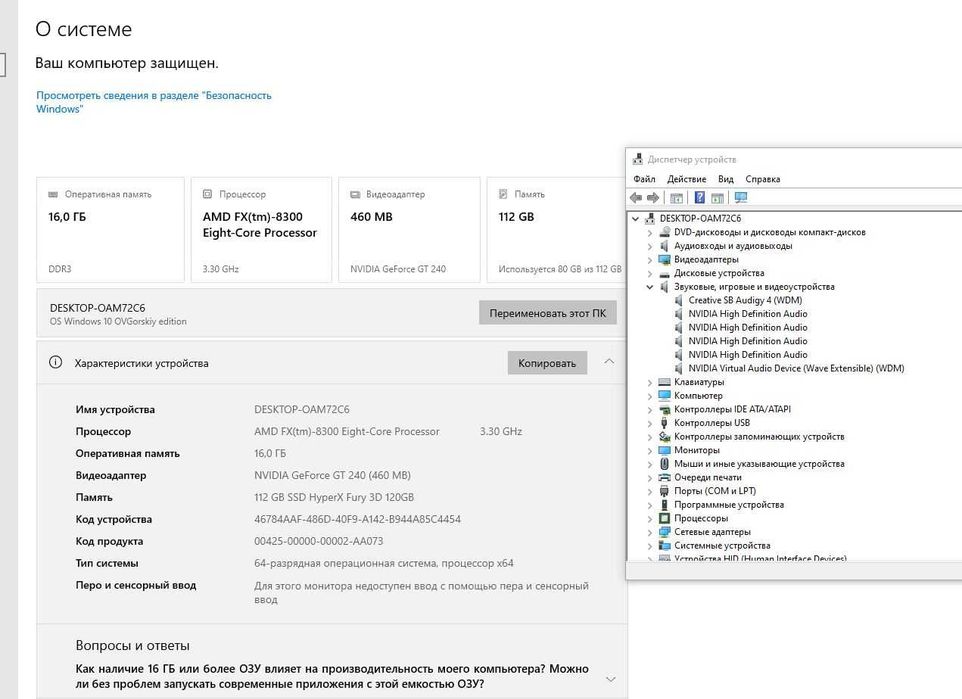
Task: Expand the 16 ГБ ОЗУ question chevron
Action: coord(610,679)
